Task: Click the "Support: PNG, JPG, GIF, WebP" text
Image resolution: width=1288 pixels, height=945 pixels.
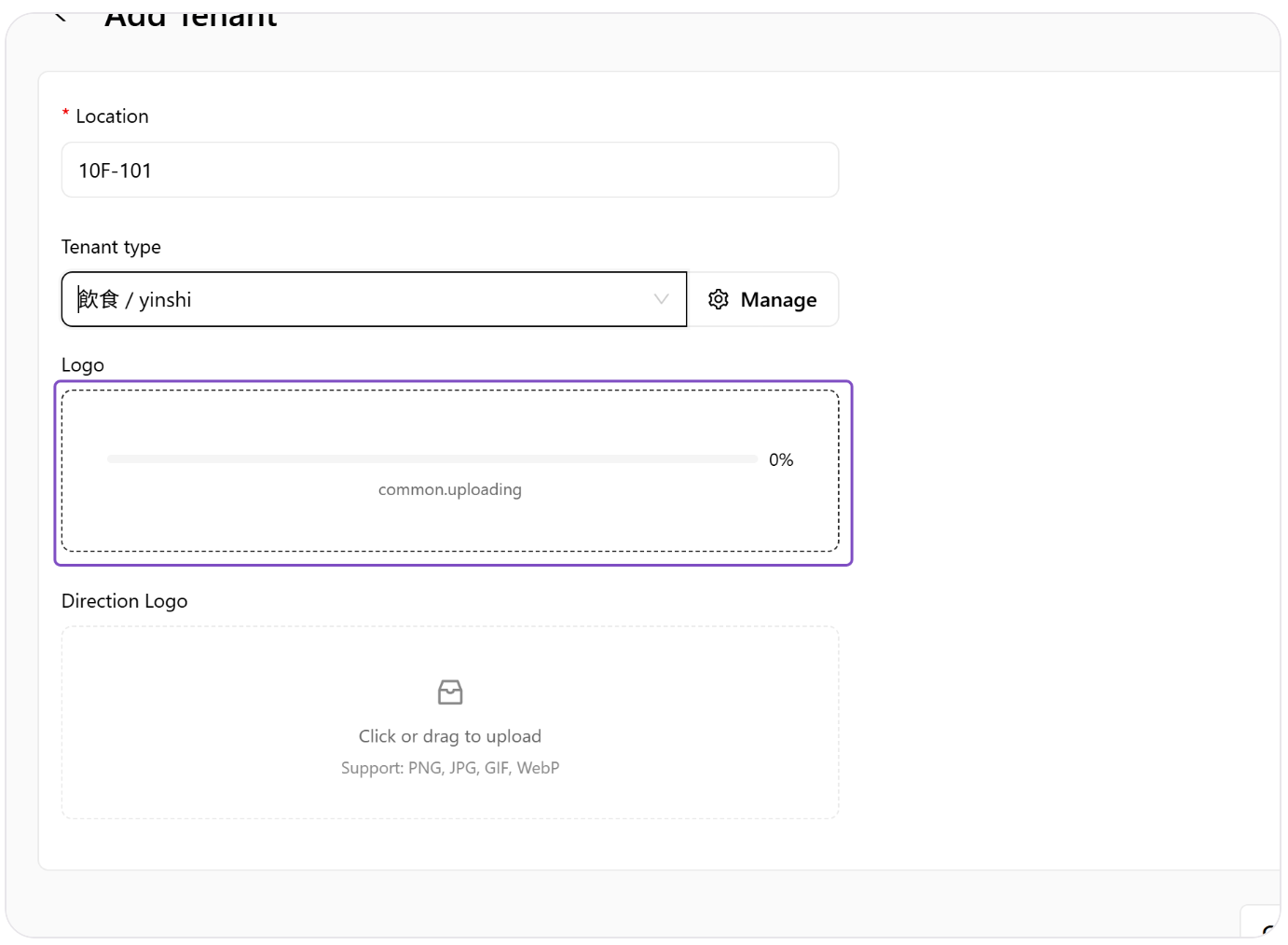Action: 450,768
